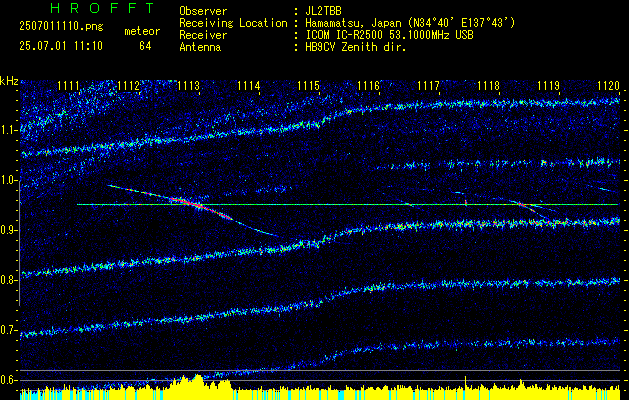Click the green horizontal carrier line
The width and height of the screenshot is (629, 400).
(347, 205)
